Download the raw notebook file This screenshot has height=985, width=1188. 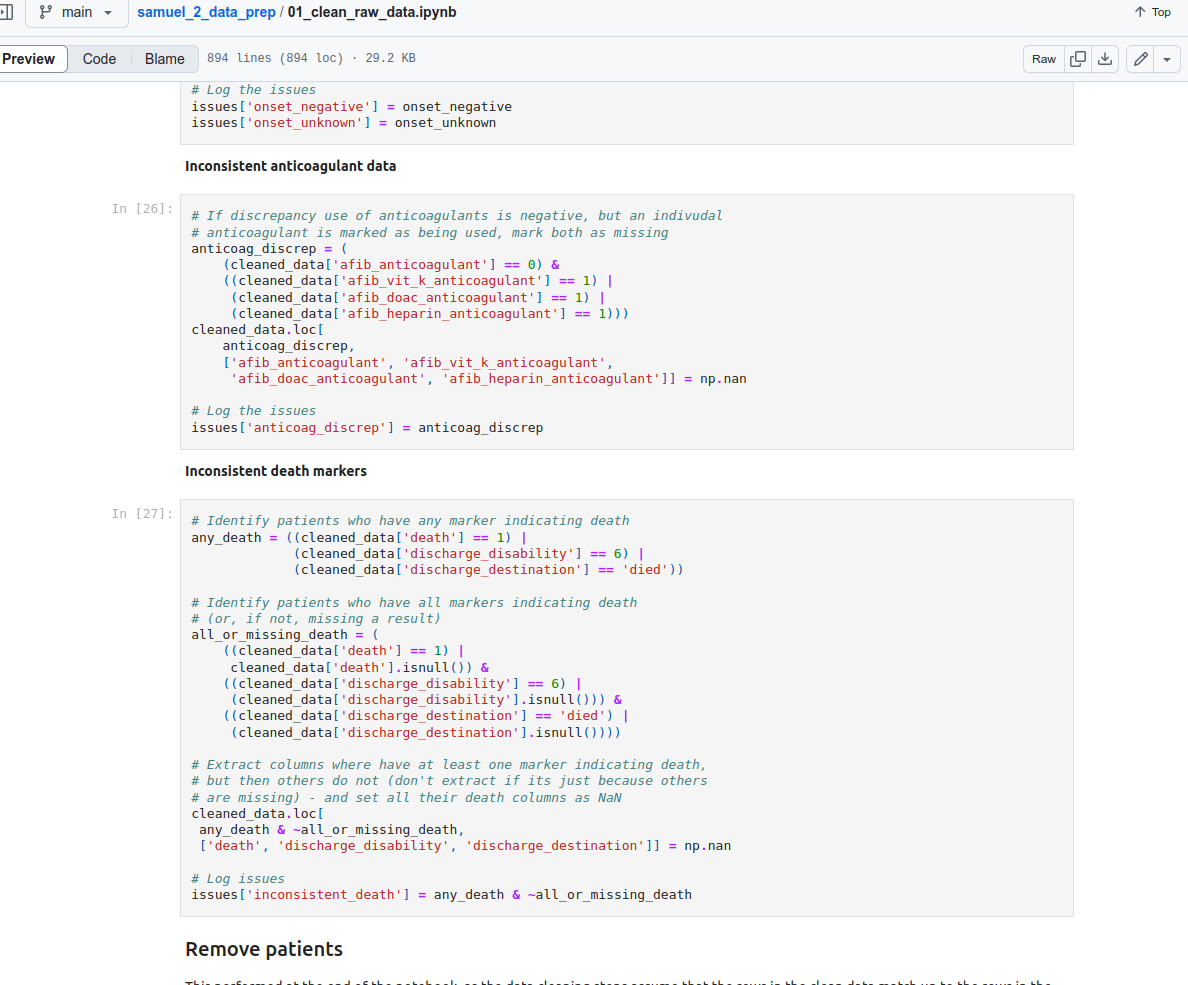pyautogui.click(x=1105, y=59)
